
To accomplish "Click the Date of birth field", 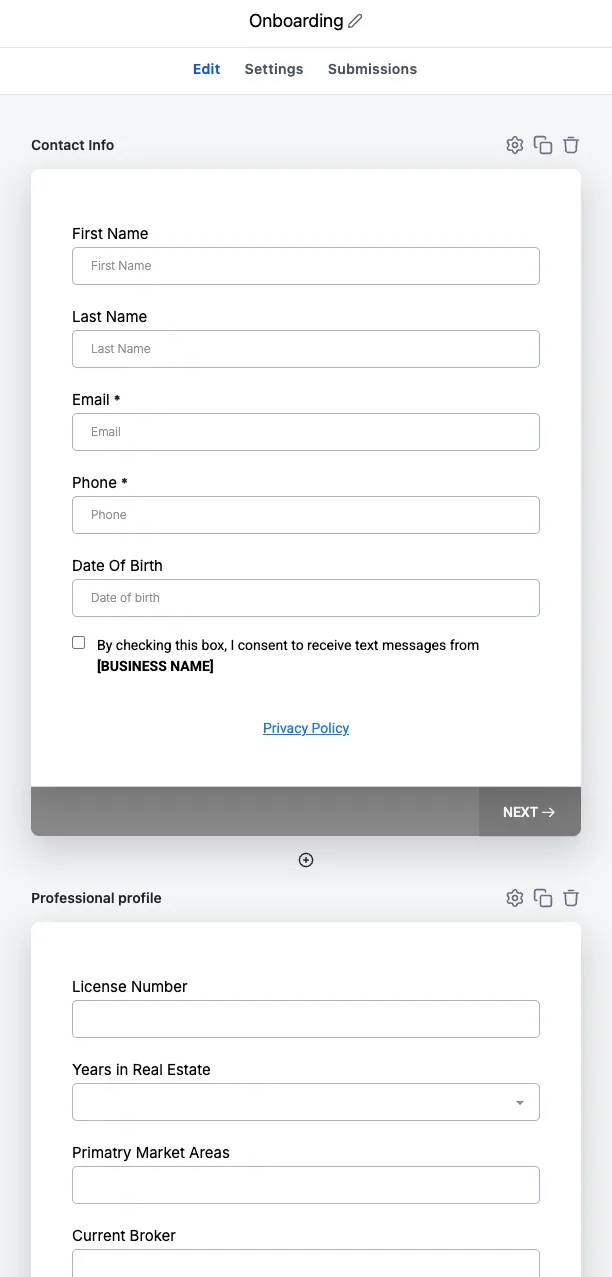I will pyautogui.click(x=306, y=598).
